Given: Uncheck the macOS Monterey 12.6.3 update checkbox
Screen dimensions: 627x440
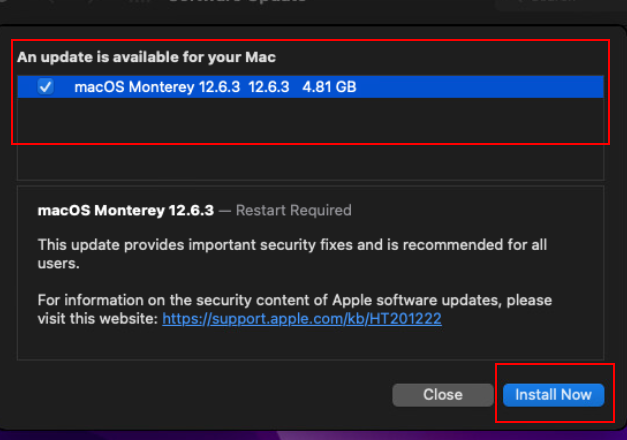Looking at the screenshot, I should [x=46, y=86].
